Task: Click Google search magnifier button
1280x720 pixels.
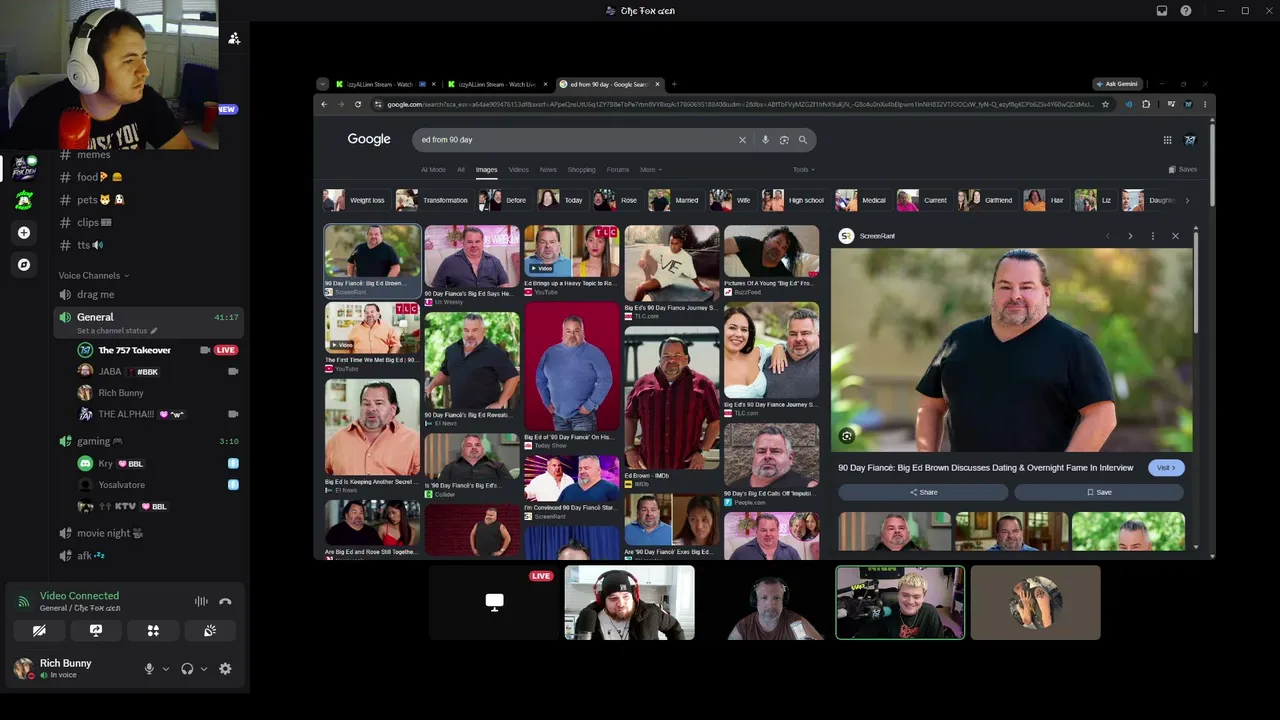Action: point(802,140)
